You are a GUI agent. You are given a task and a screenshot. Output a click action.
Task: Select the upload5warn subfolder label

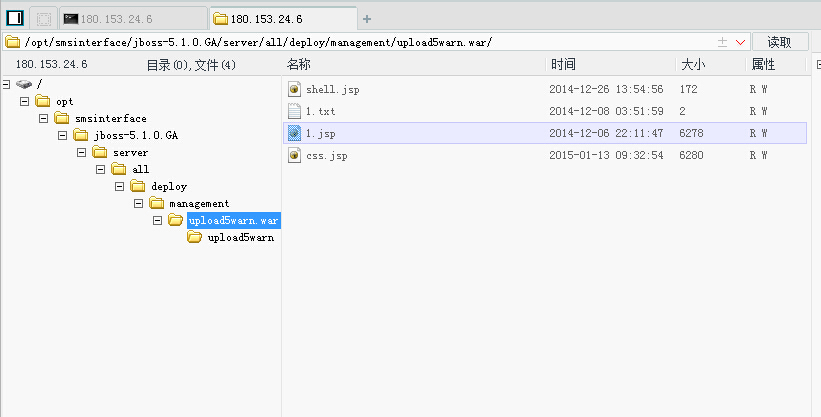click(x=241, y=237)
